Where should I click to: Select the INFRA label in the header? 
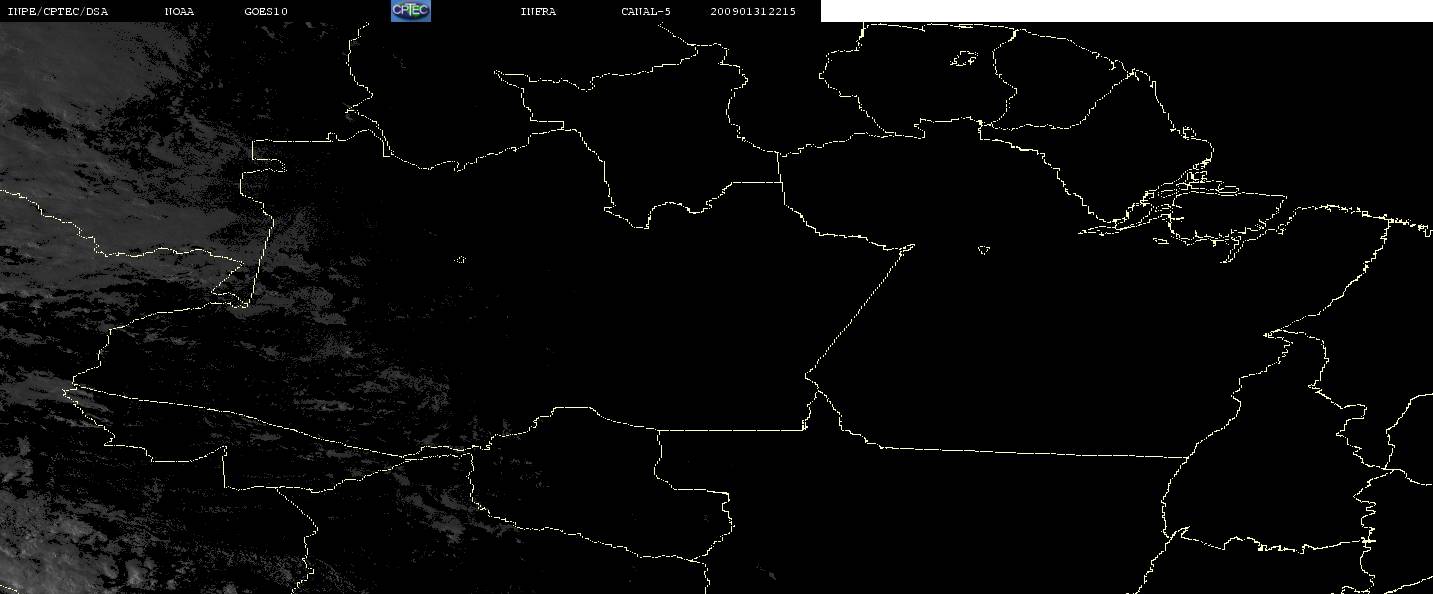[x=538, y=11]
